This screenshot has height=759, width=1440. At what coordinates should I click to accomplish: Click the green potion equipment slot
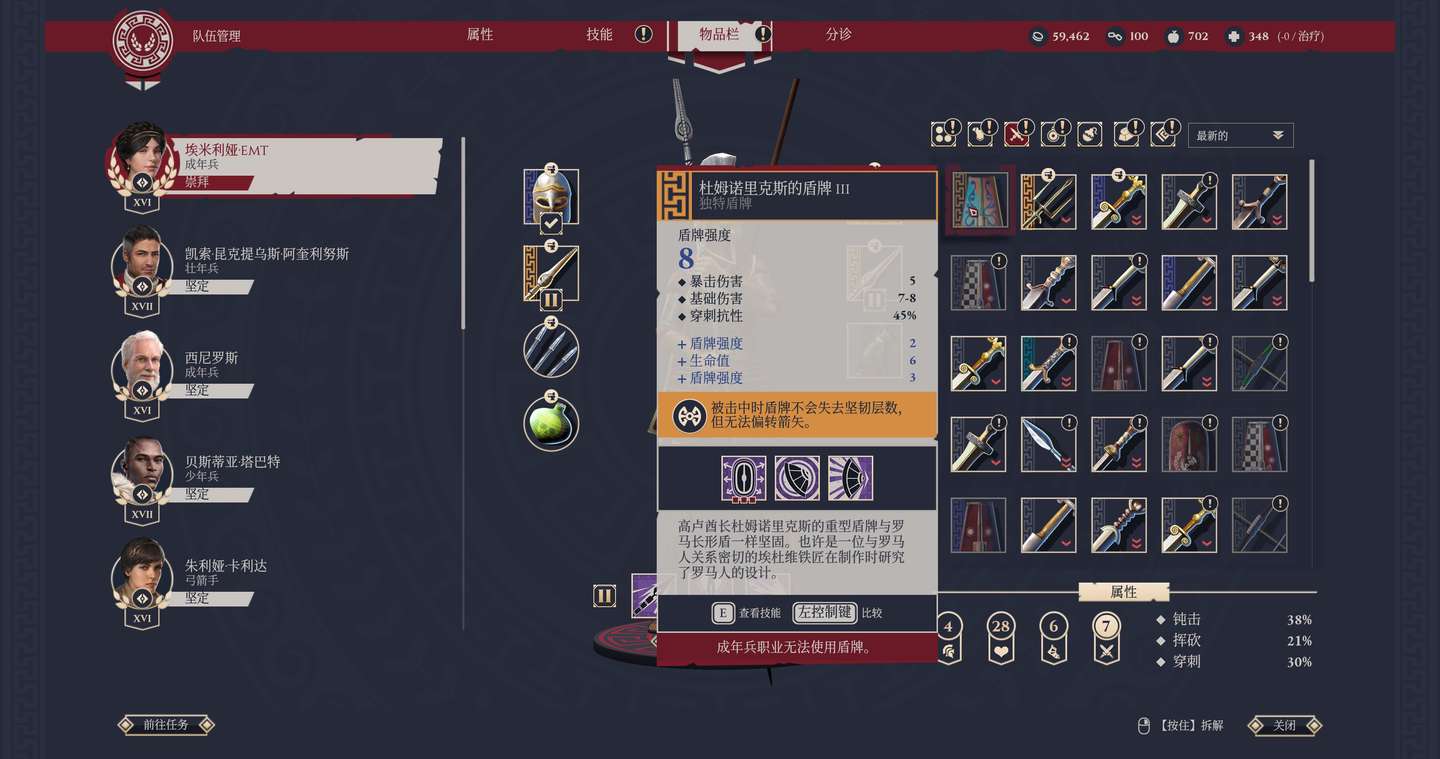coord(551,423)
